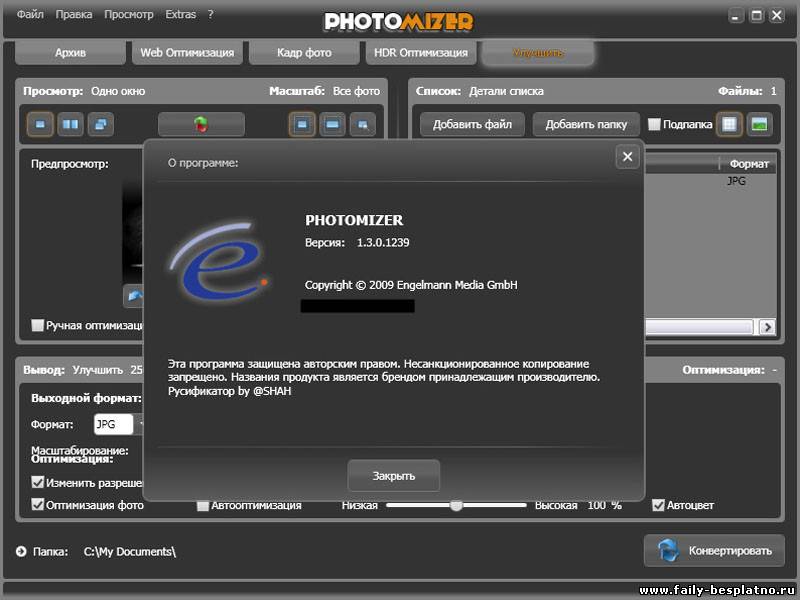Select split two-pane preview mode icon
The height and width of the screenshot is (600, 800).
pos(70,124)
